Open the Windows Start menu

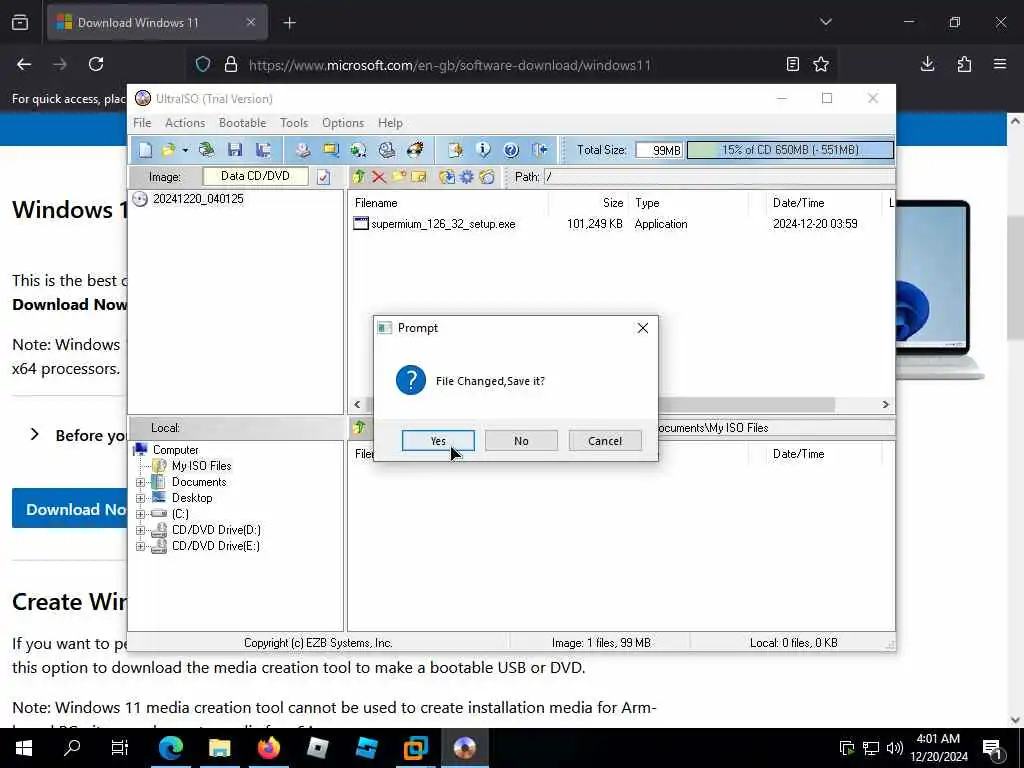pos(24,748)
